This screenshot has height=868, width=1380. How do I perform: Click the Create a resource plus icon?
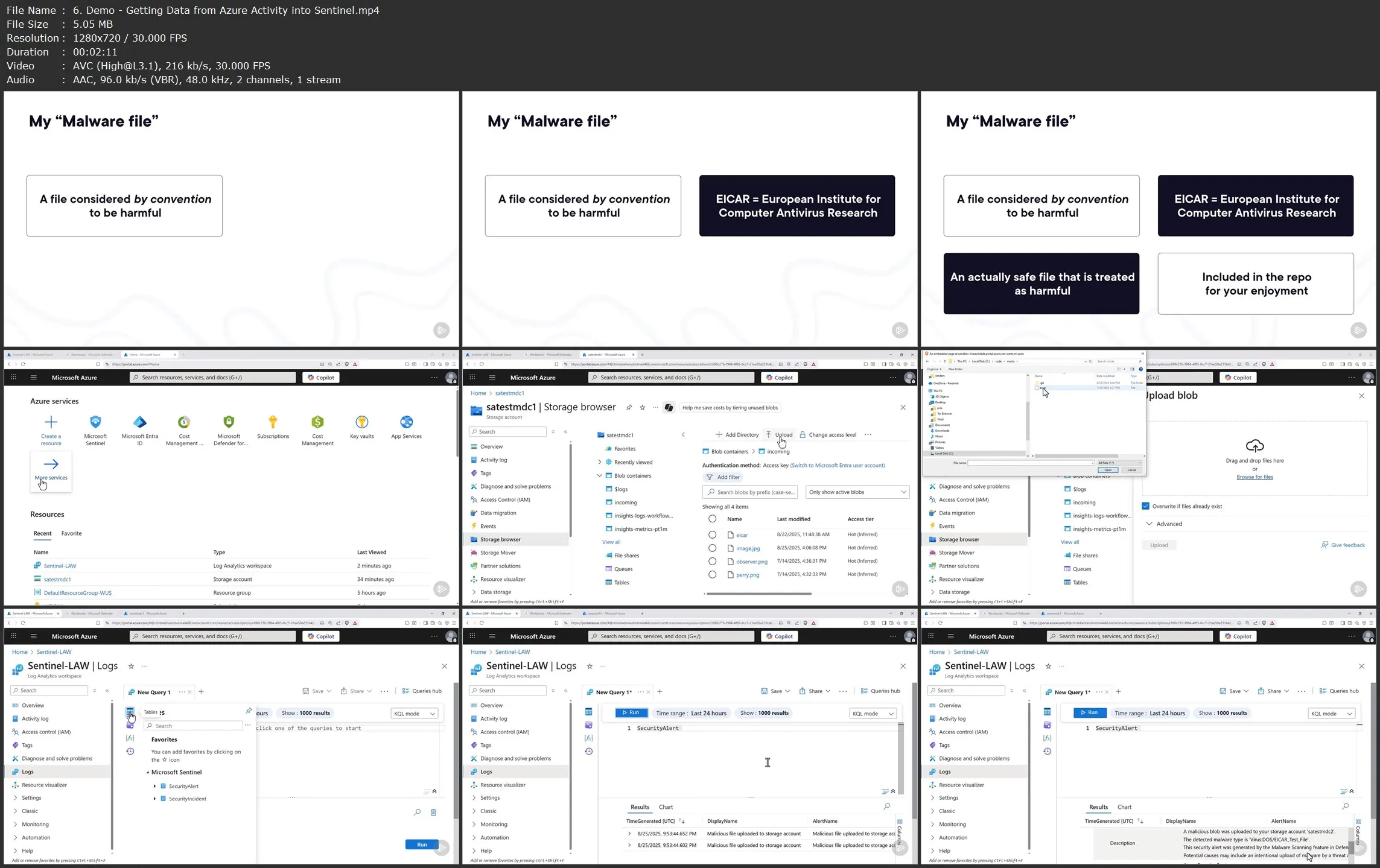(x=51, y=422)
